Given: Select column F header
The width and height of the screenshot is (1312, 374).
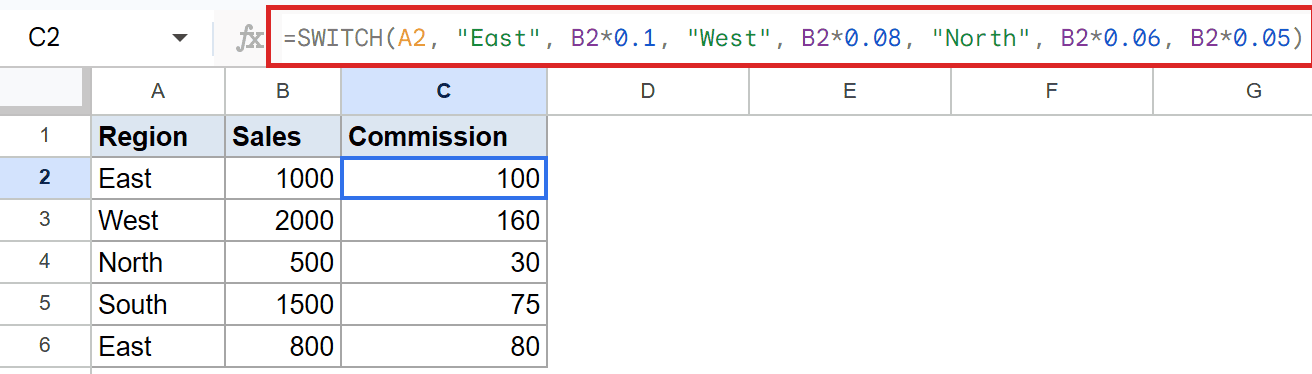Looking at the screenshot, I should 1052,91.
